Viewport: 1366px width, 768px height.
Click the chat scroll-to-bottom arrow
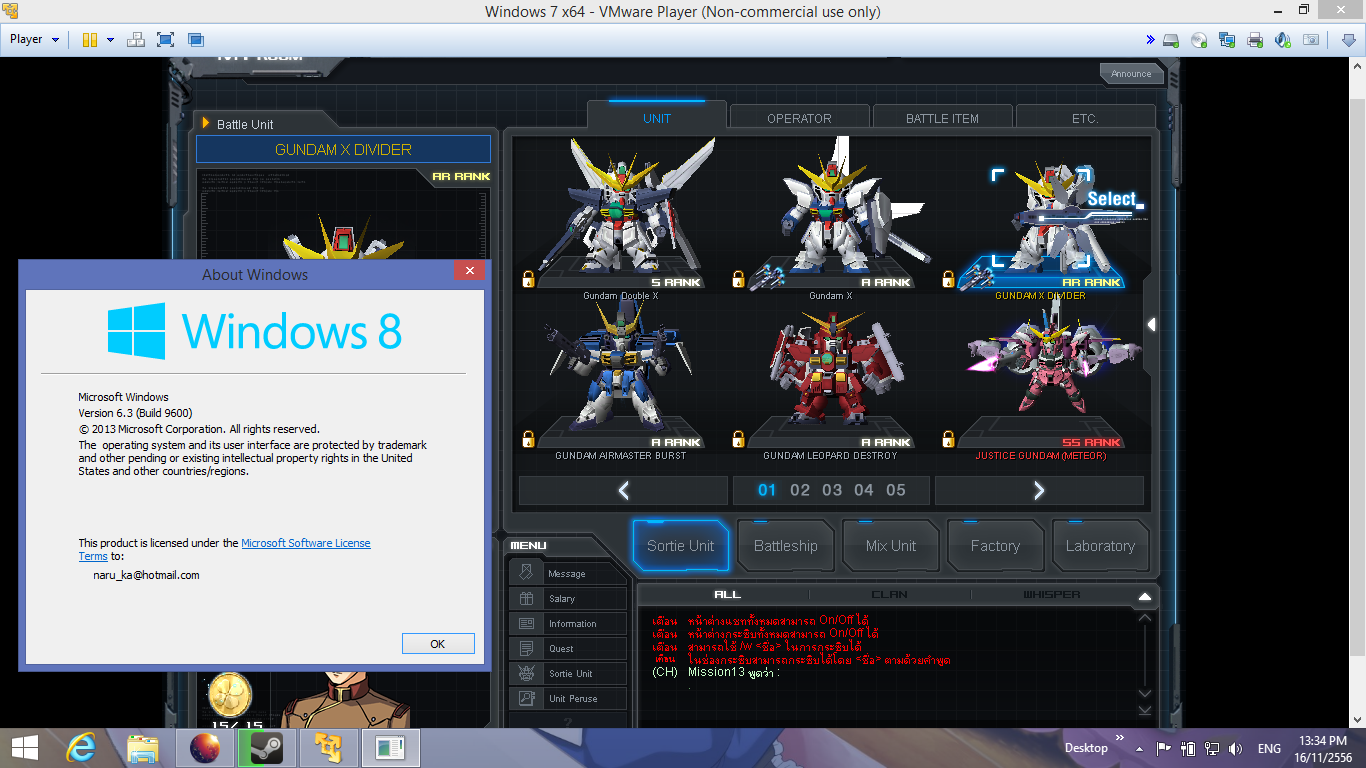pos(1145,710)
